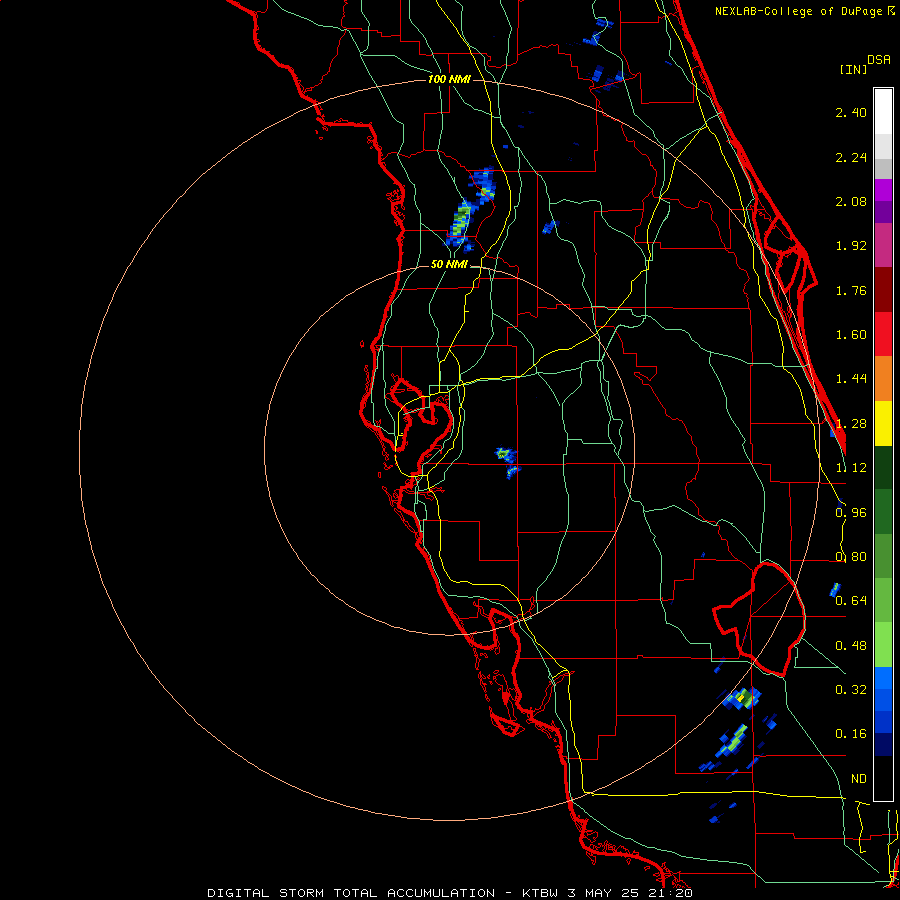Click the 0.64 legend value
The image size is (900, 900).
pos(851,601)
